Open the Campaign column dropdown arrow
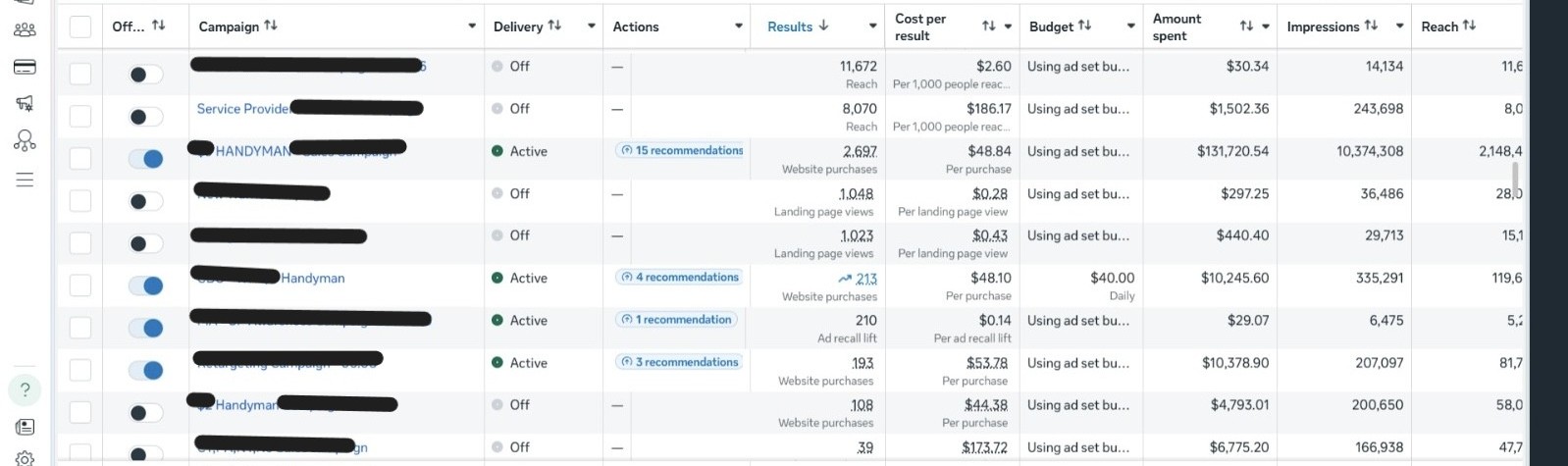The image size is (1568, 466). [x=472, y=26]
